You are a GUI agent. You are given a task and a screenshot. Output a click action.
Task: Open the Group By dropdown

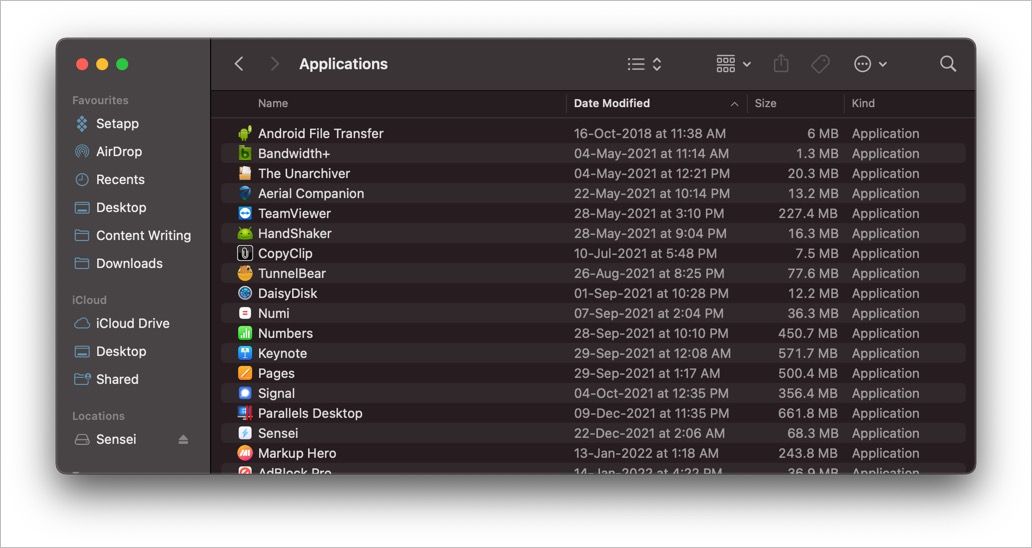tap(733, 64)
